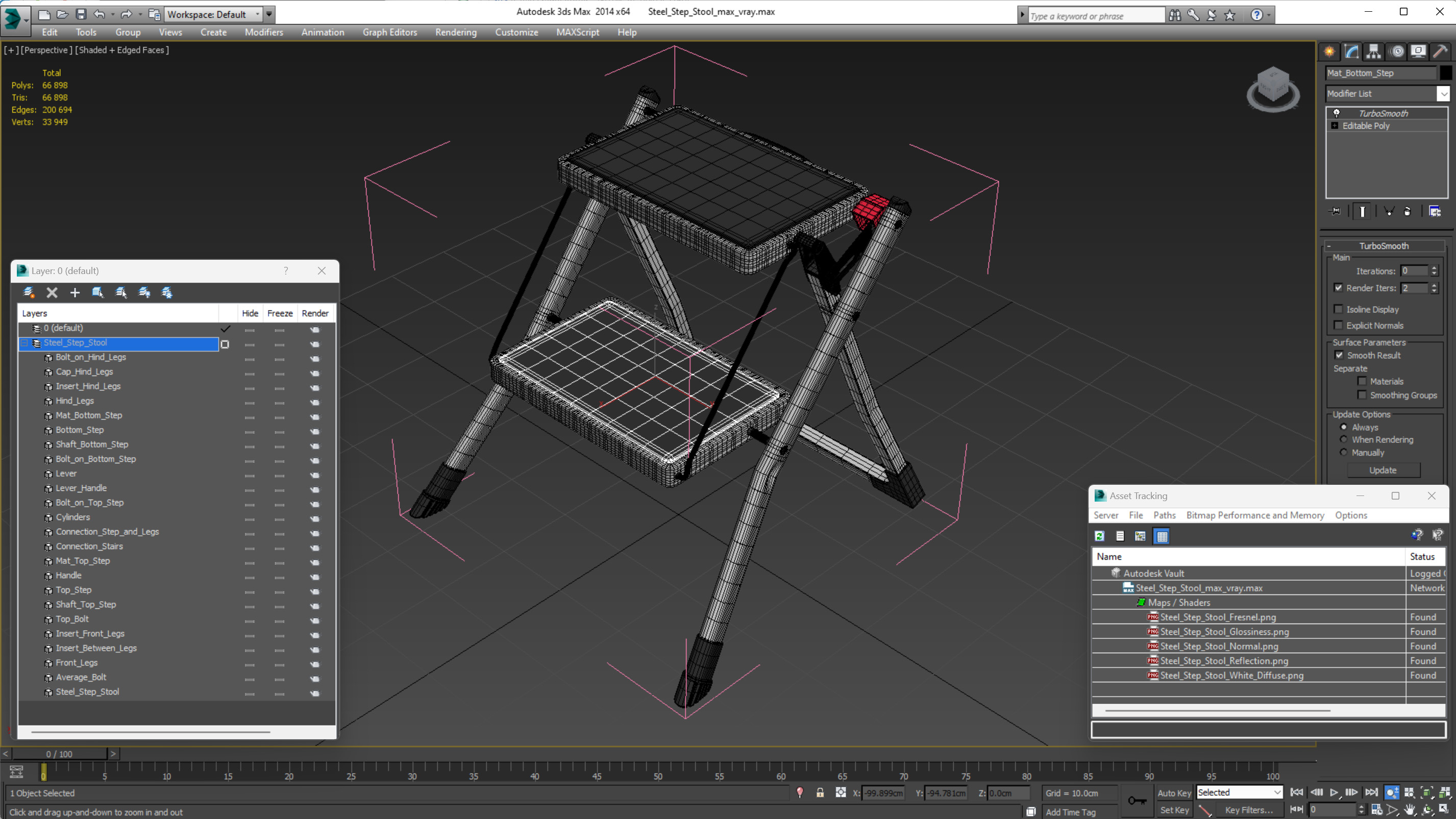This screenshot has height=819, width=1456.
Task: Open the Display command panel tab
Action: coord(1418,52)
